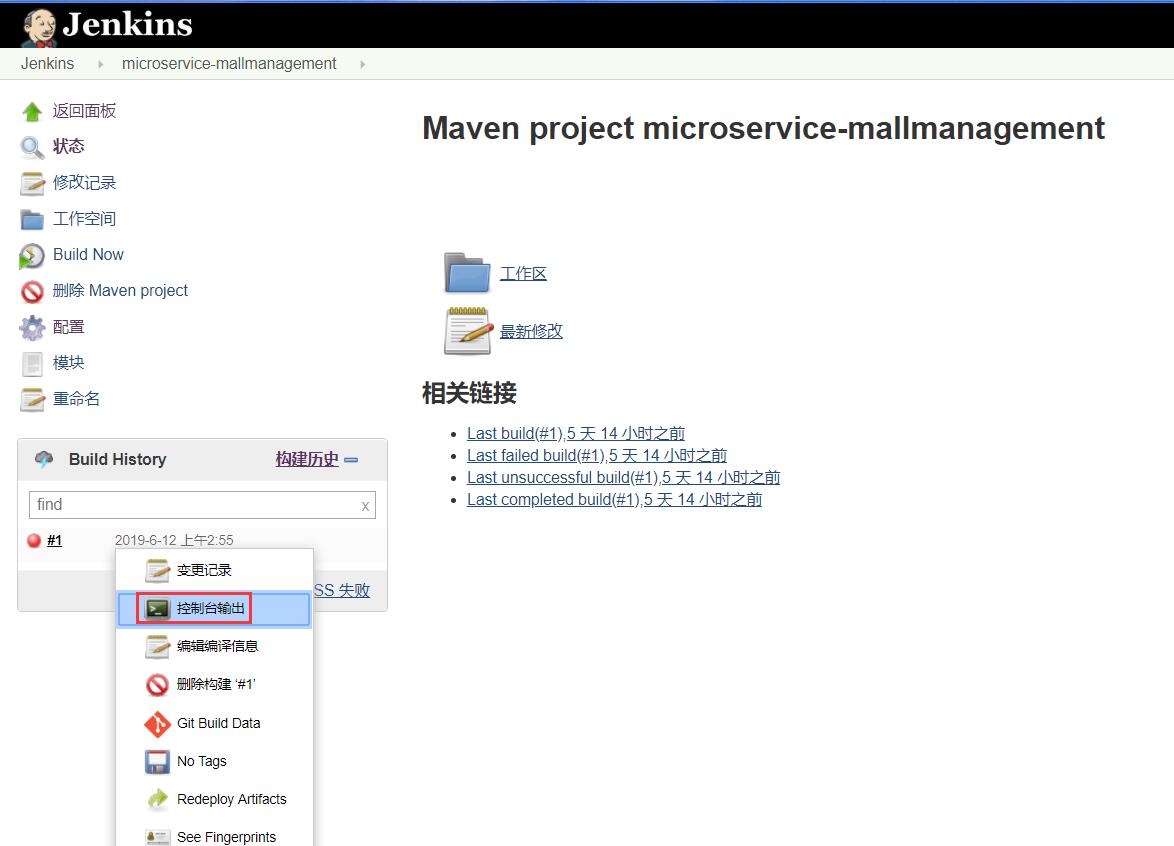Open the 模块 sidebar link
Viewport: 1174px width, 846px height.
tap(68, 363)
